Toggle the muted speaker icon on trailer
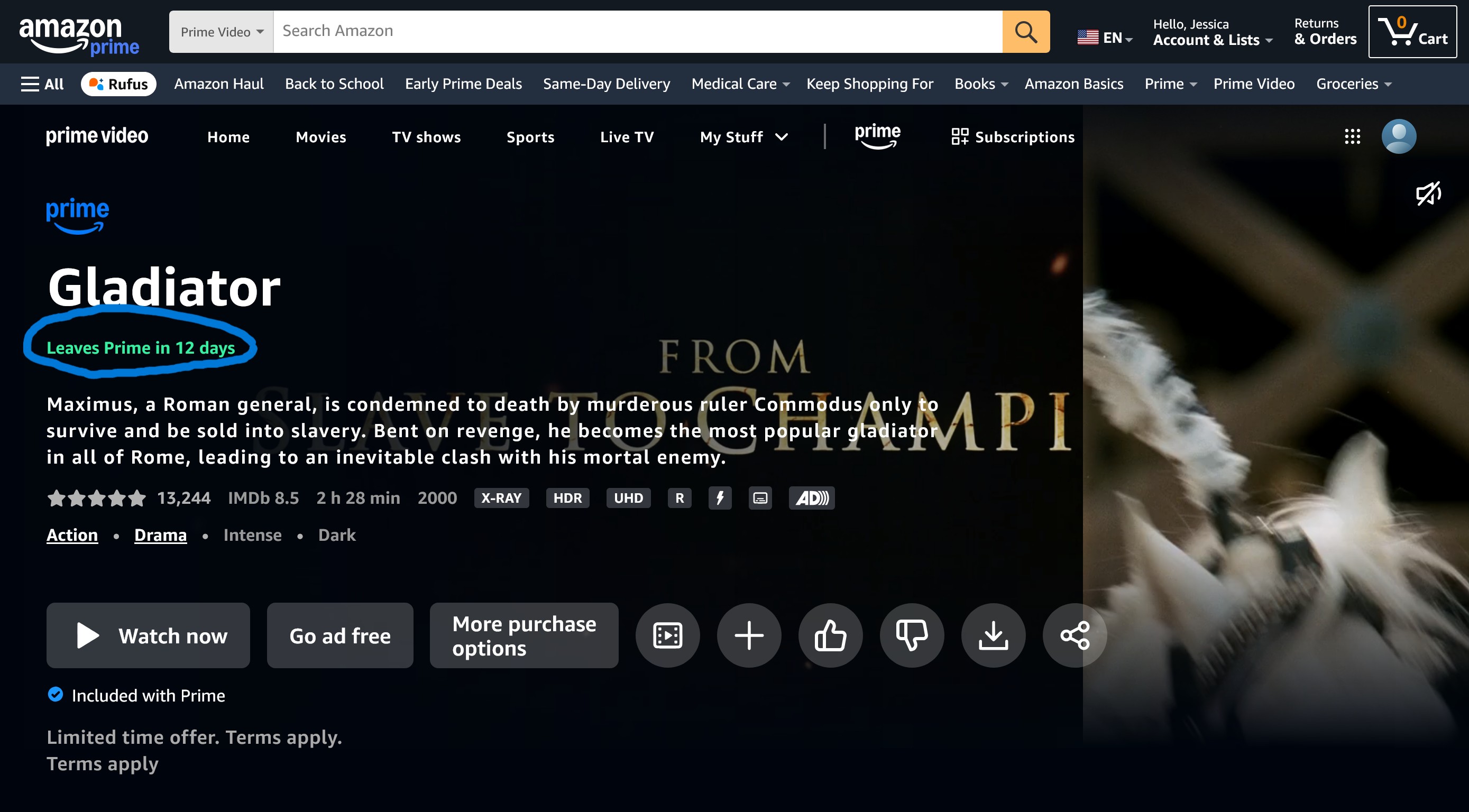This screenshot has width=1469, height=812. 1428,194
